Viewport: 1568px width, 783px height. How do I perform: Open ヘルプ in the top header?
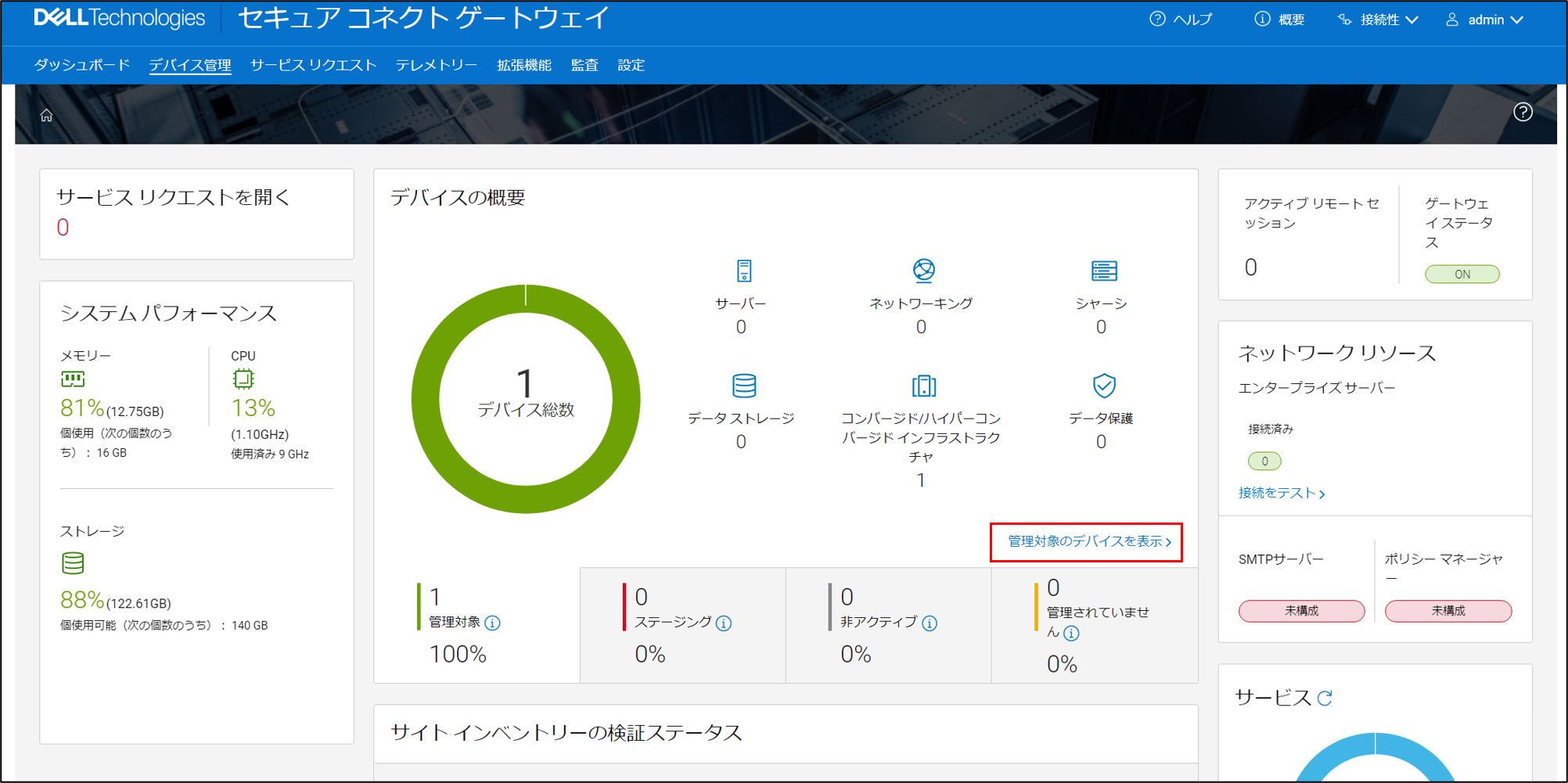[1181, 20]
